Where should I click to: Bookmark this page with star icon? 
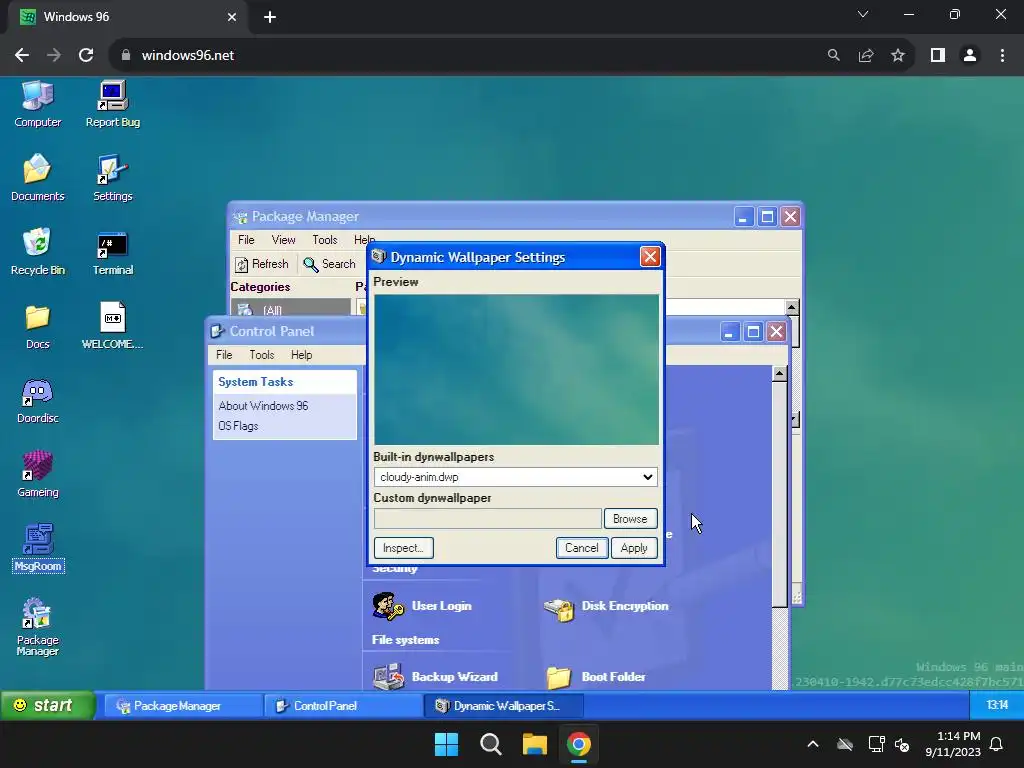point(898,55)
